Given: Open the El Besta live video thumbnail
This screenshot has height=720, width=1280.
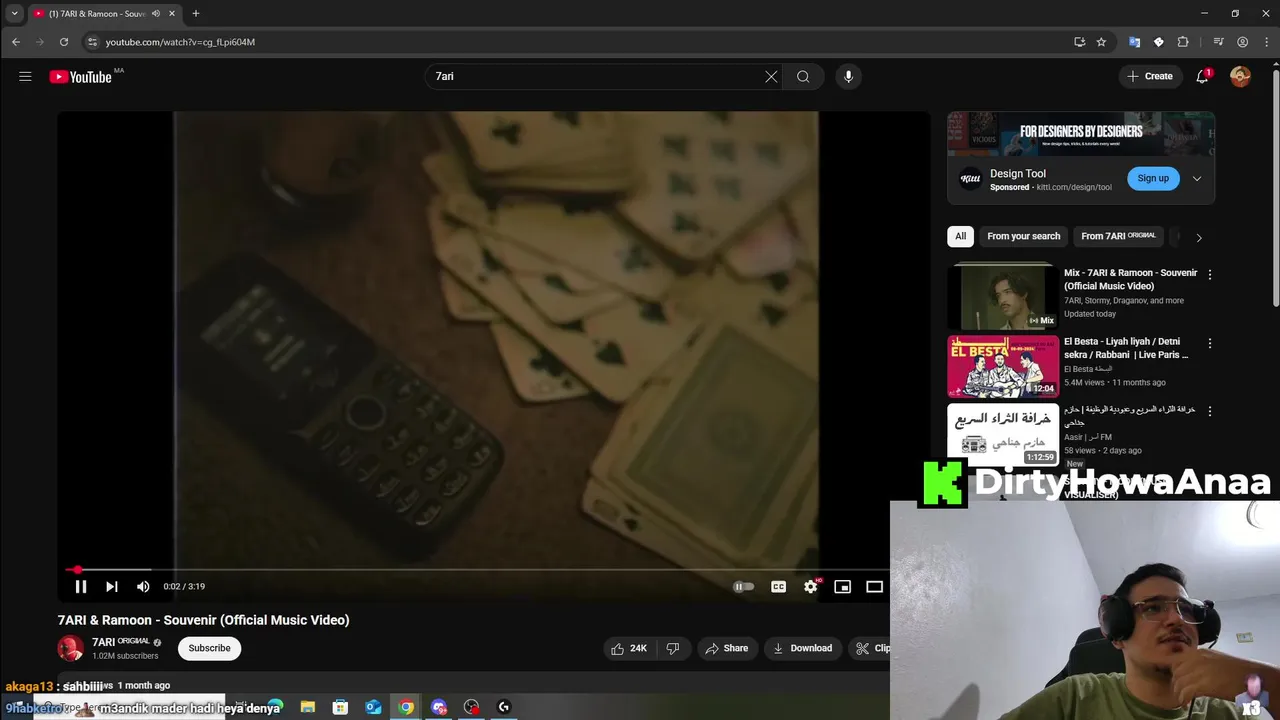Looking at the screenshot, I should (x=1003, y=366).
